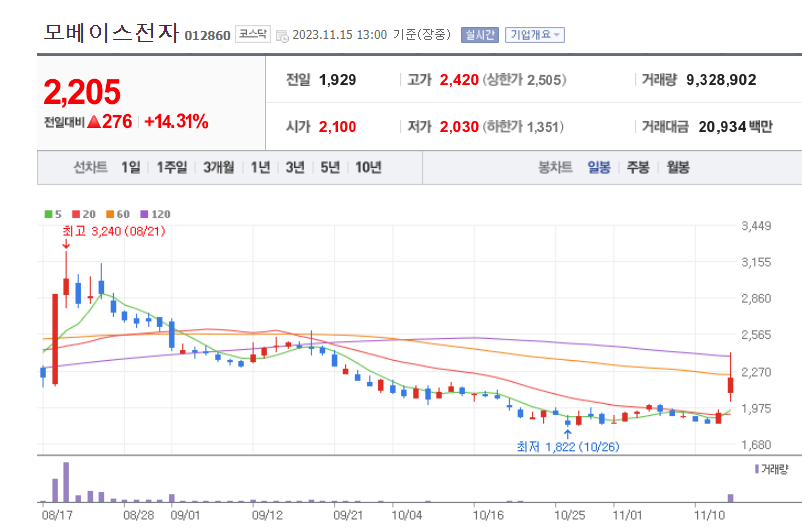
Task: Click the 하한가 1,351 text
Action: (x=523, y=127)
